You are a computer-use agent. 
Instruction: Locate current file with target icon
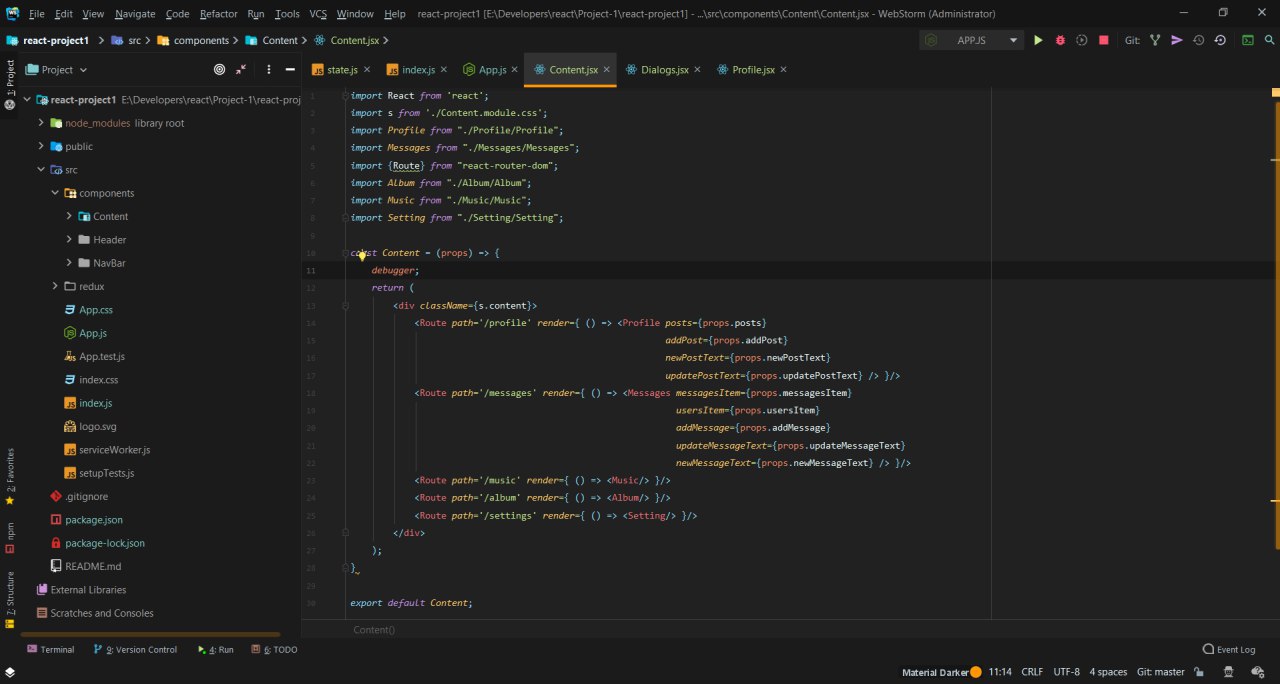[x=220, y=69]
